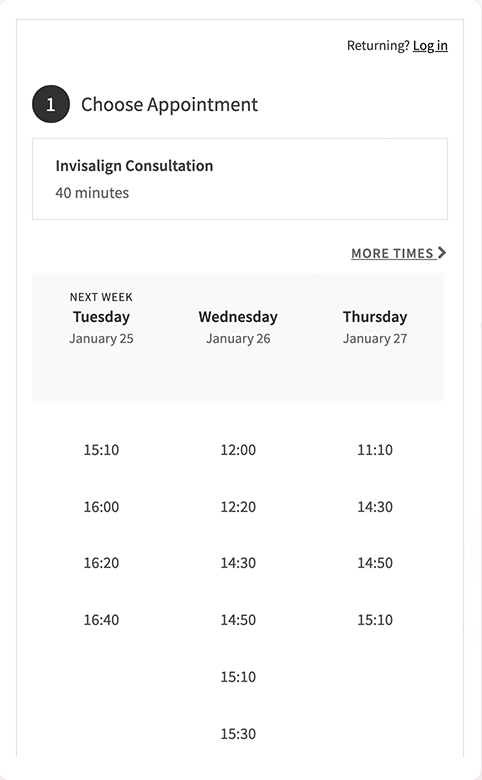Select the Invisalign Consultation appointment box
This screenshot has width=482, height=780.
(240, 179)
